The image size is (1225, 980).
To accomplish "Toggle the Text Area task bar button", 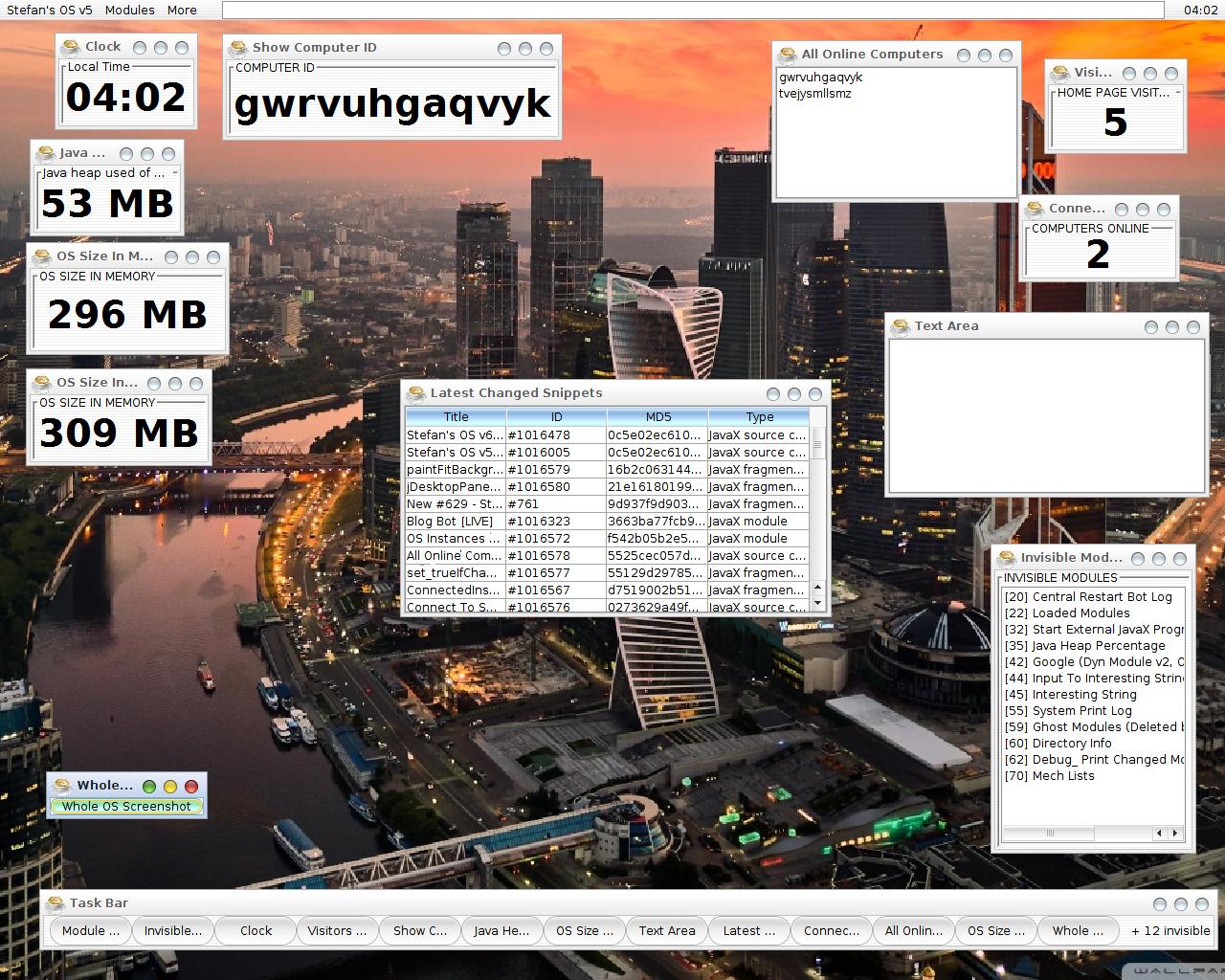I will (x=666, y=931).
